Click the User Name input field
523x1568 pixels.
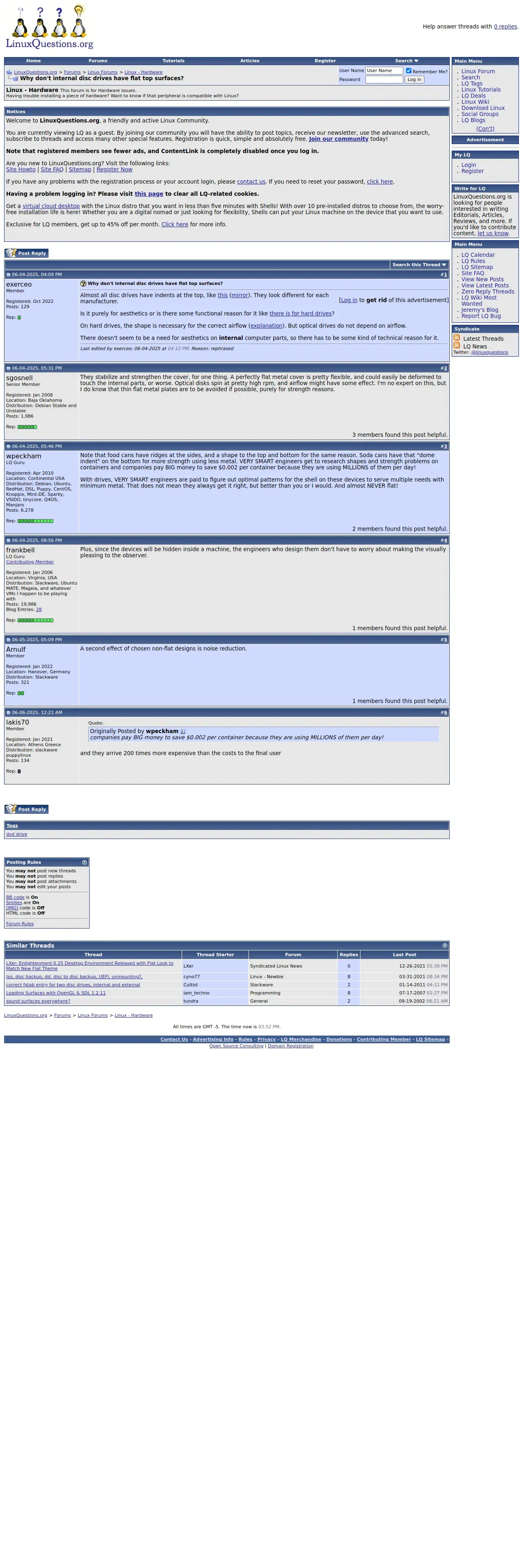pos(384,71)
